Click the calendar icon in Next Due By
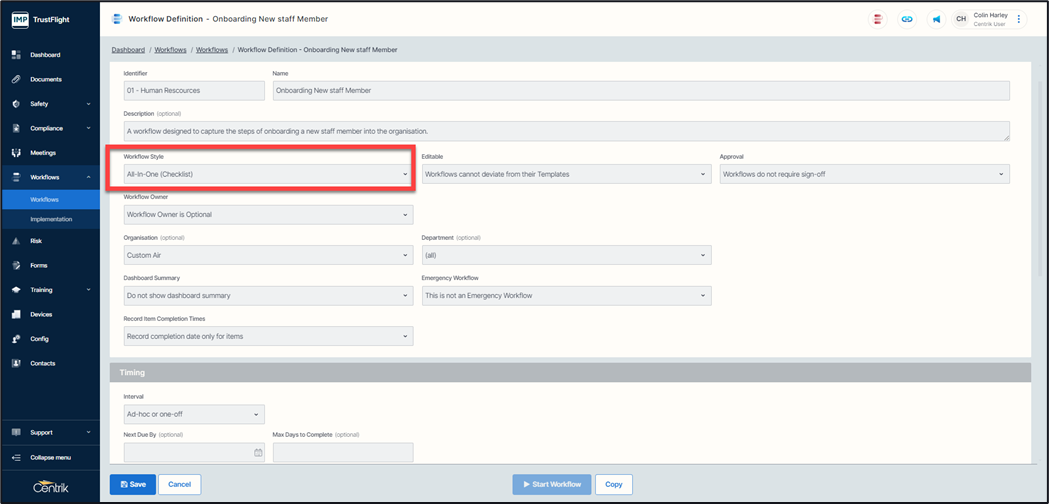The width and height of the screenshot is (1049, 504). 258,453
